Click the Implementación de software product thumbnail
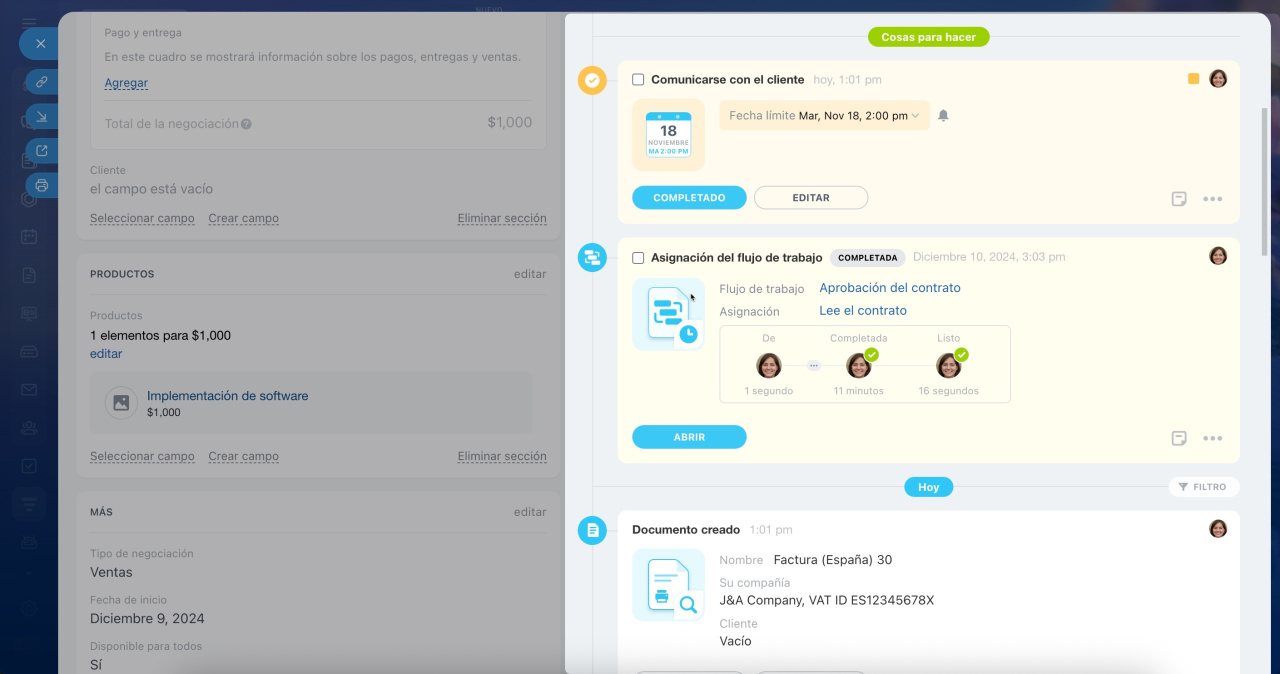1280x674 pixels. pyautogui.click(x=121, y=403)
